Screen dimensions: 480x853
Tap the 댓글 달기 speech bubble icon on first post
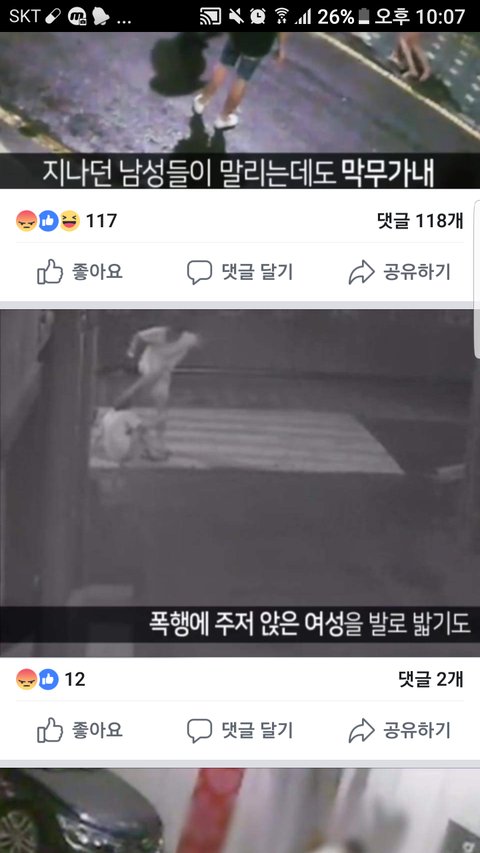[x=199, y=272]
